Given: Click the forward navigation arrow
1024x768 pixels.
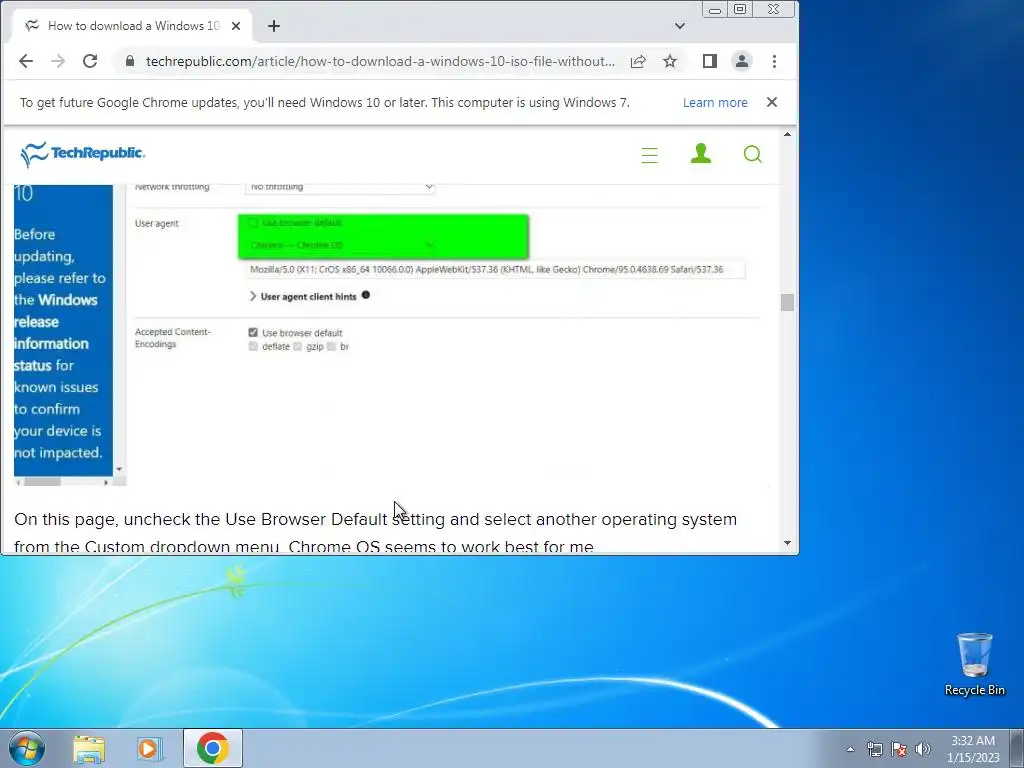Looking at the screenshot, I should 58,61.
